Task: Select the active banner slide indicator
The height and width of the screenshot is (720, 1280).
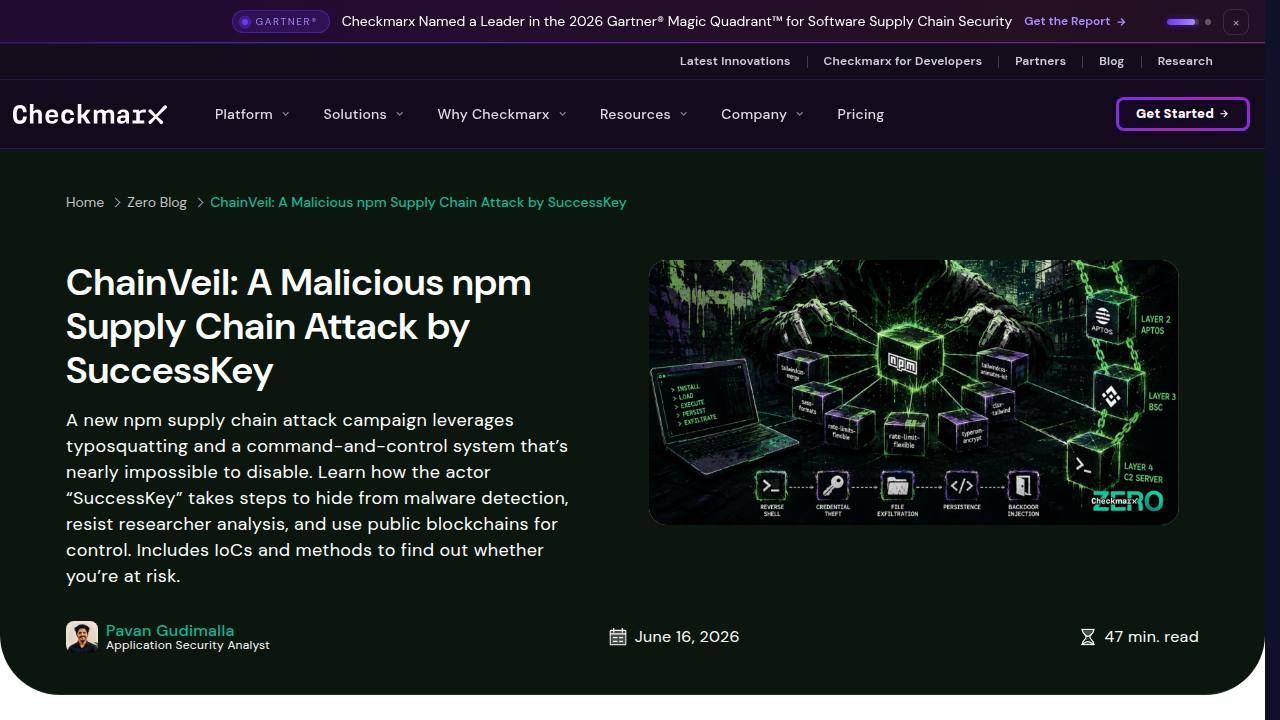Action: (1181, 22)
